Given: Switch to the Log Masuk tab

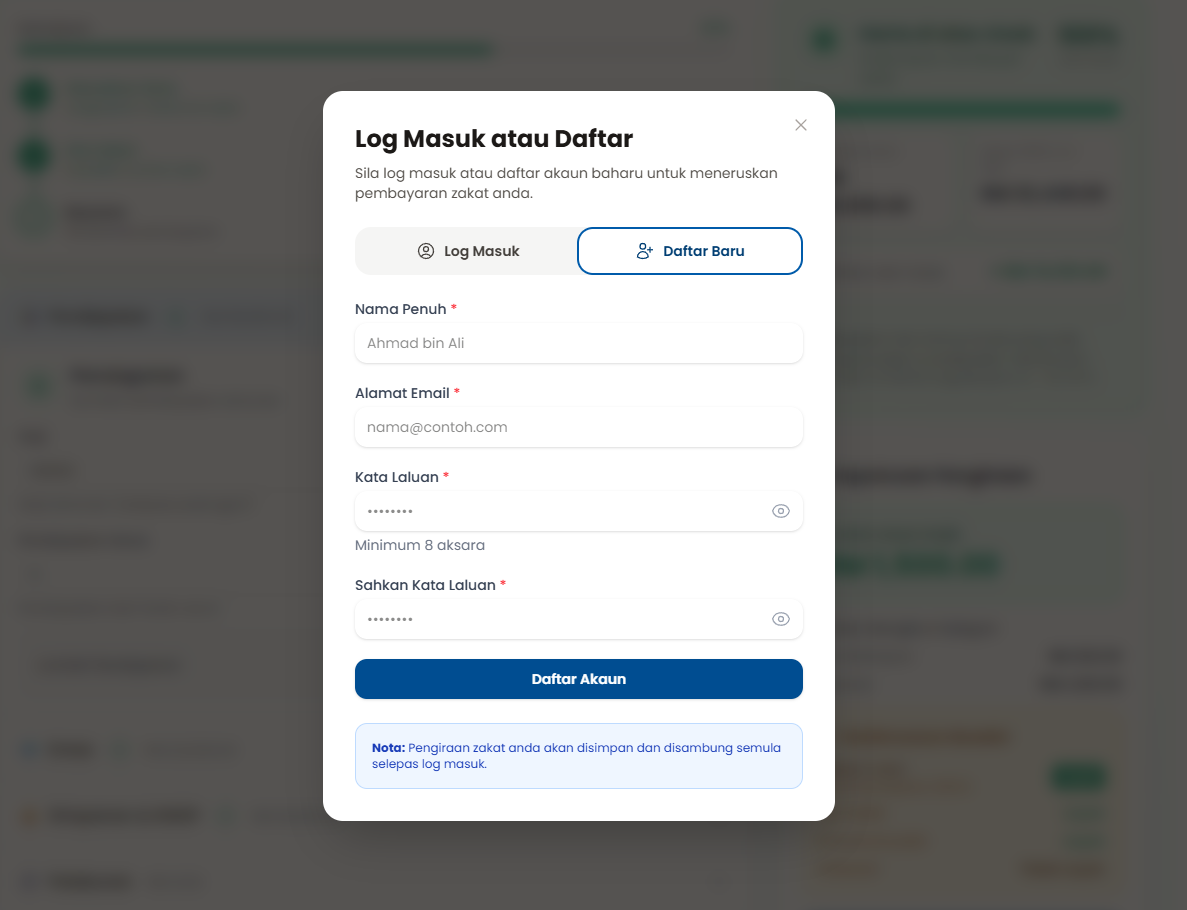Looking at the screenshot, I should tap(467, 251).
